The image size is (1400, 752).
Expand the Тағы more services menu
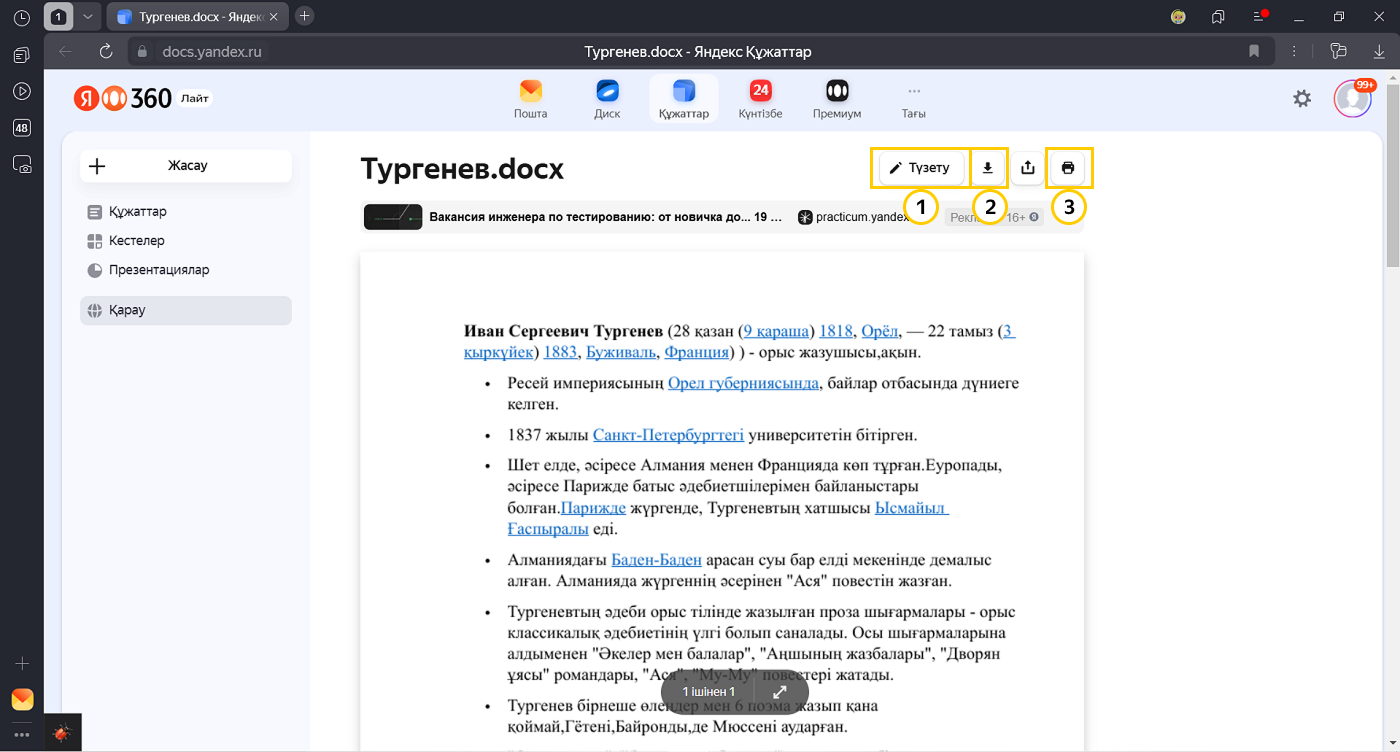[913, 99]
